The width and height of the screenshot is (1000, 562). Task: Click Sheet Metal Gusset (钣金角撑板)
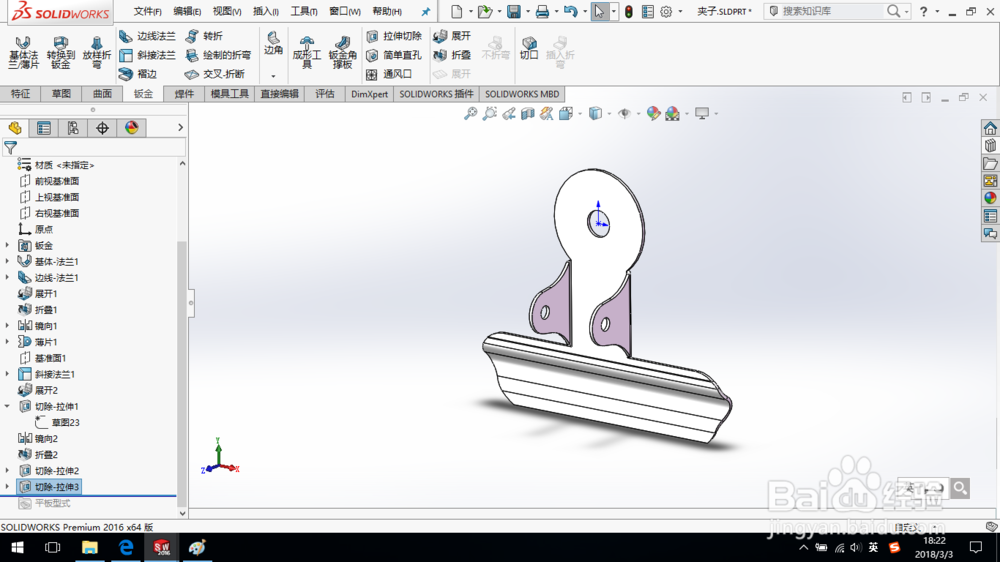tap(342, 52)
